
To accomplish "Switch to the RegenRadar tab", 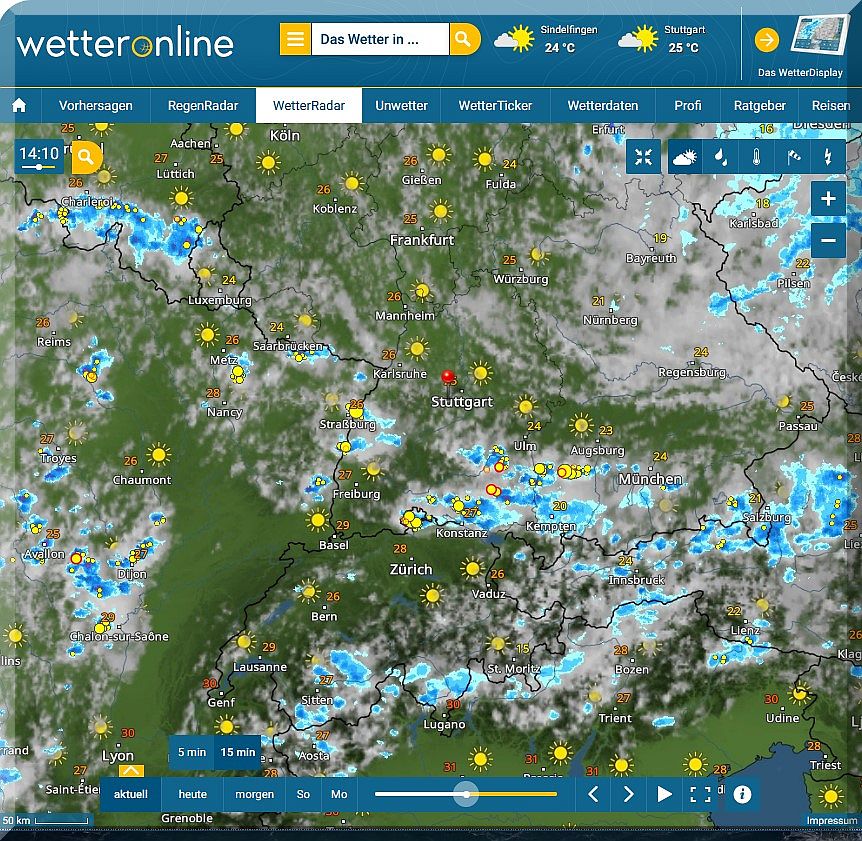I will click(x=203, y=106).
